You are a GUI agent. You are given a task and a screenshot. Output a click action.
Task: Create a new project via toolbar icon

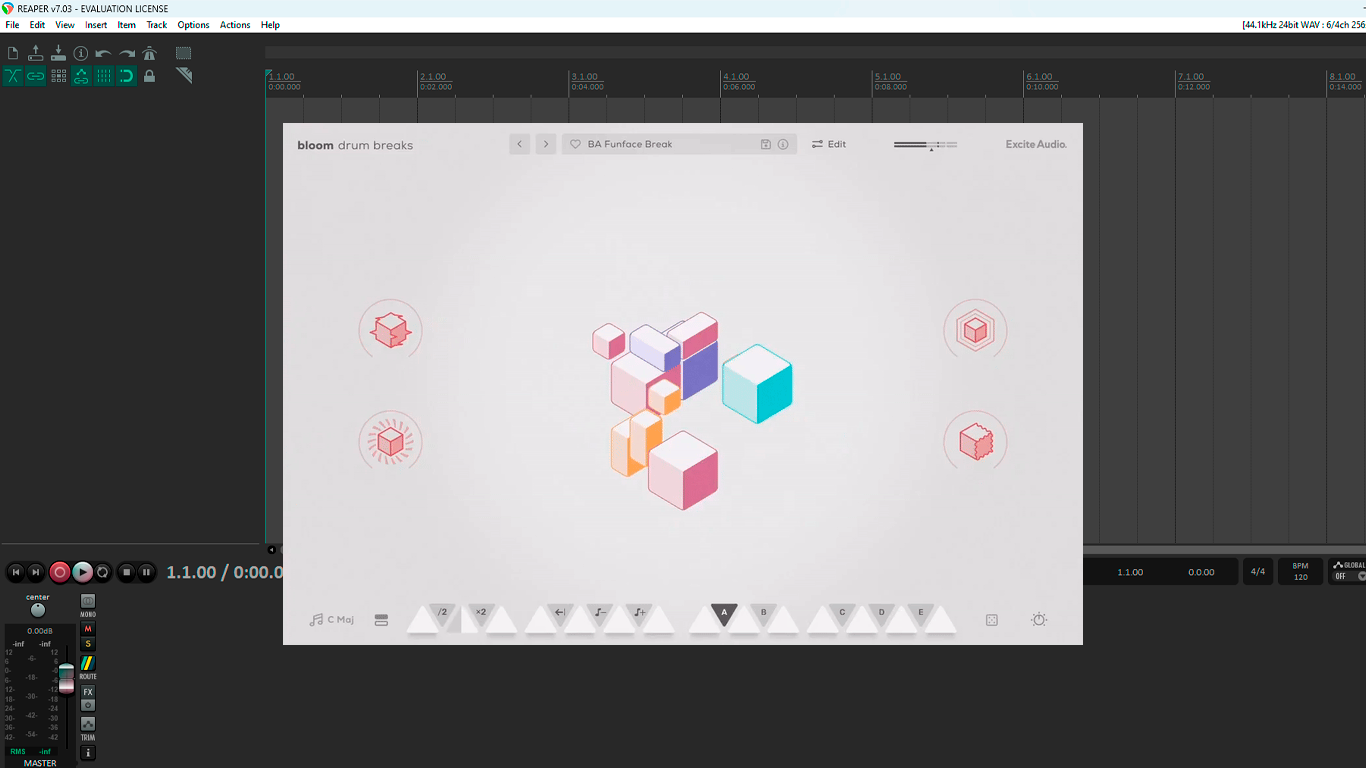coord(13,53)
